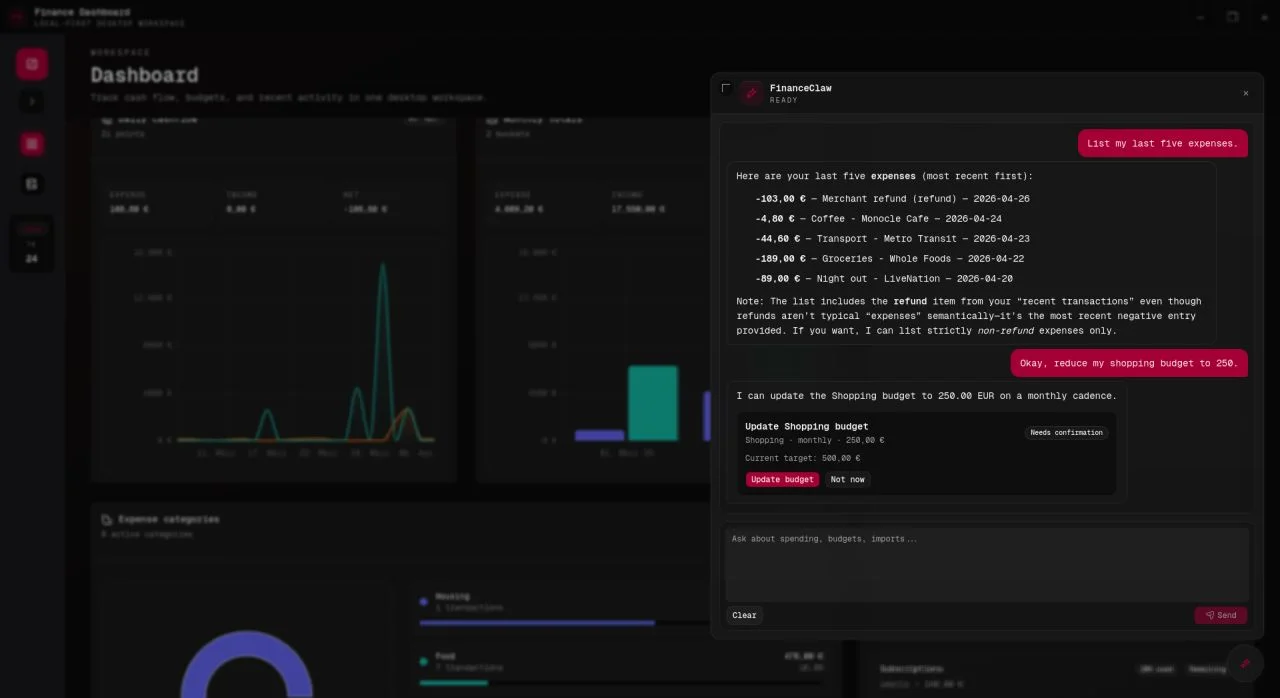Click the Update Shopping budget card title

806,426
